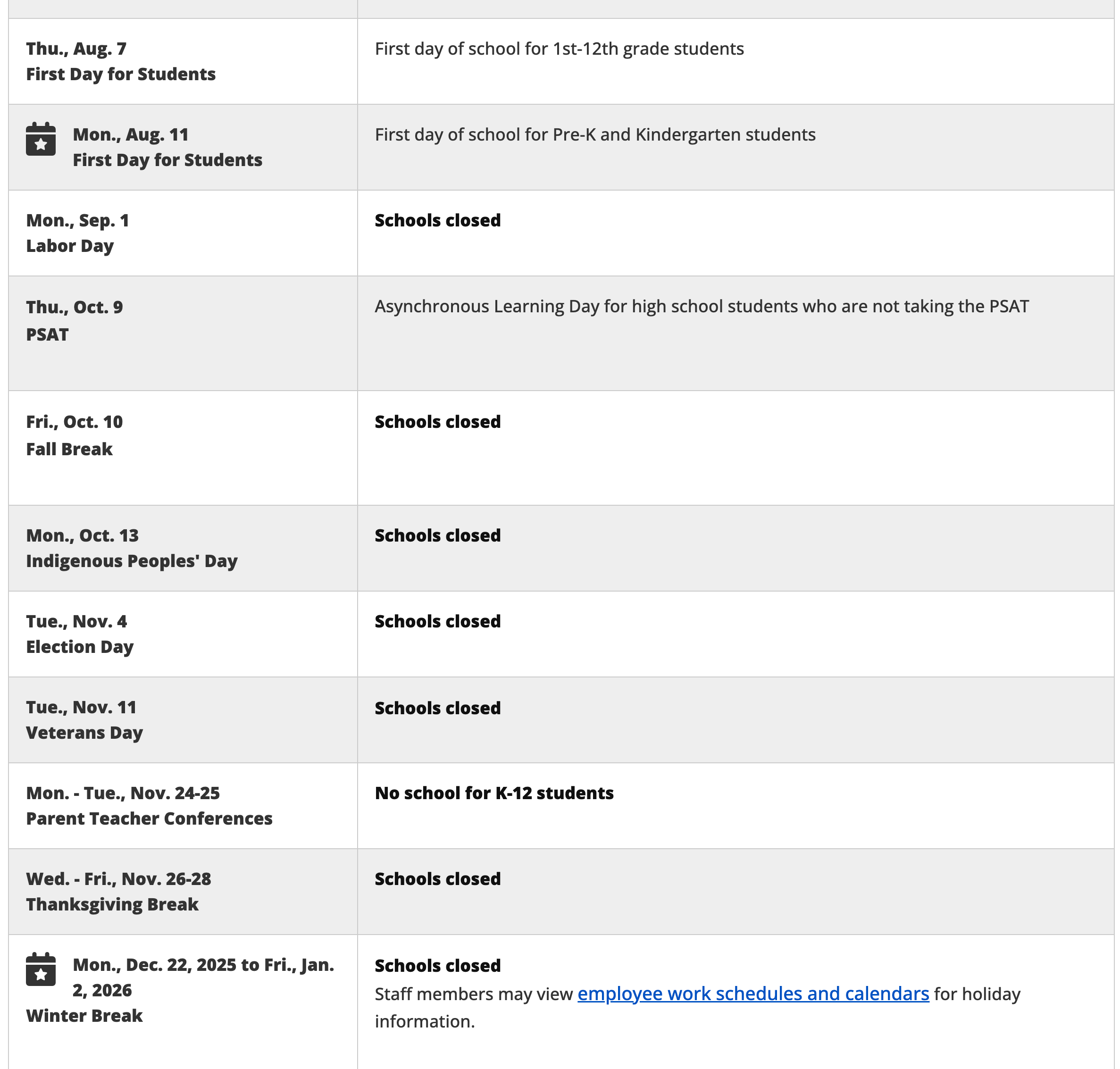This screenshot has height=1069, width=1120.
Task: Click the Indigenous Peoples' Day label
Action: tap(132, 561)
